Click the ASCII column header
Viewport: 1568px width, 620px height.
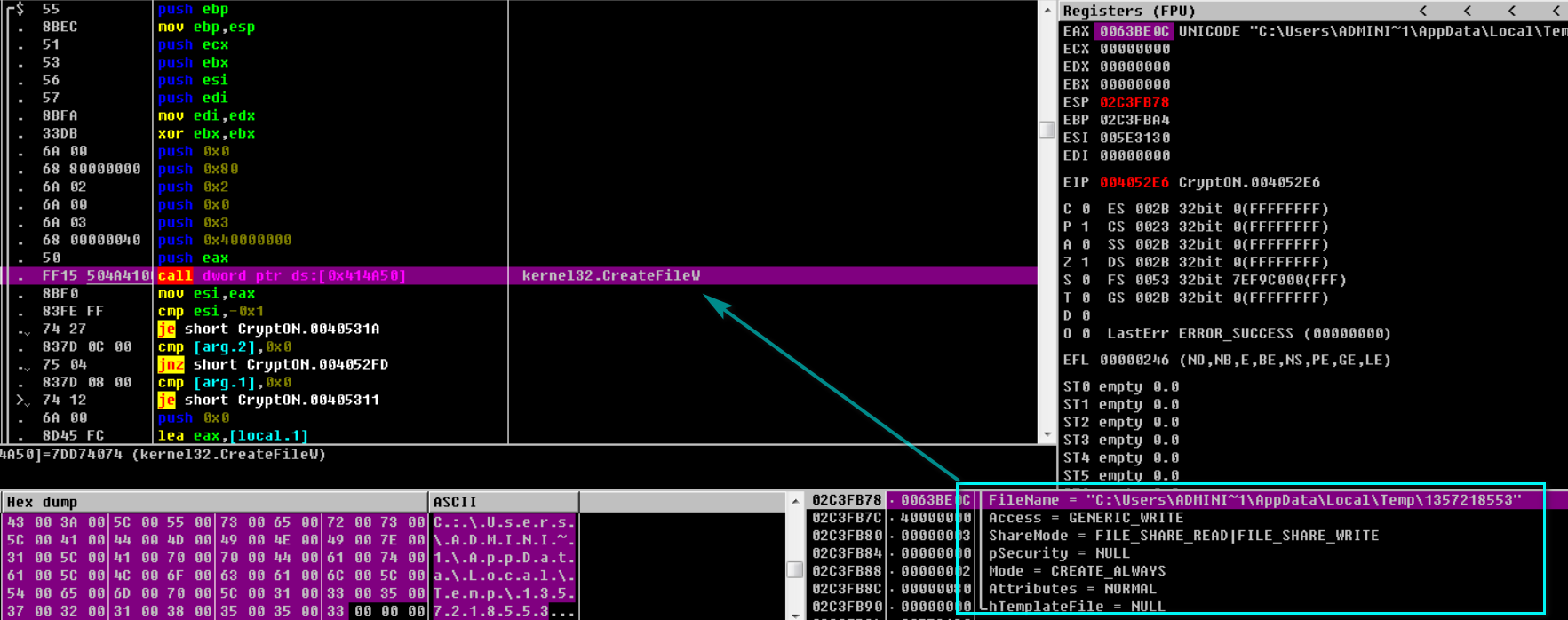(x=503, y=502)
